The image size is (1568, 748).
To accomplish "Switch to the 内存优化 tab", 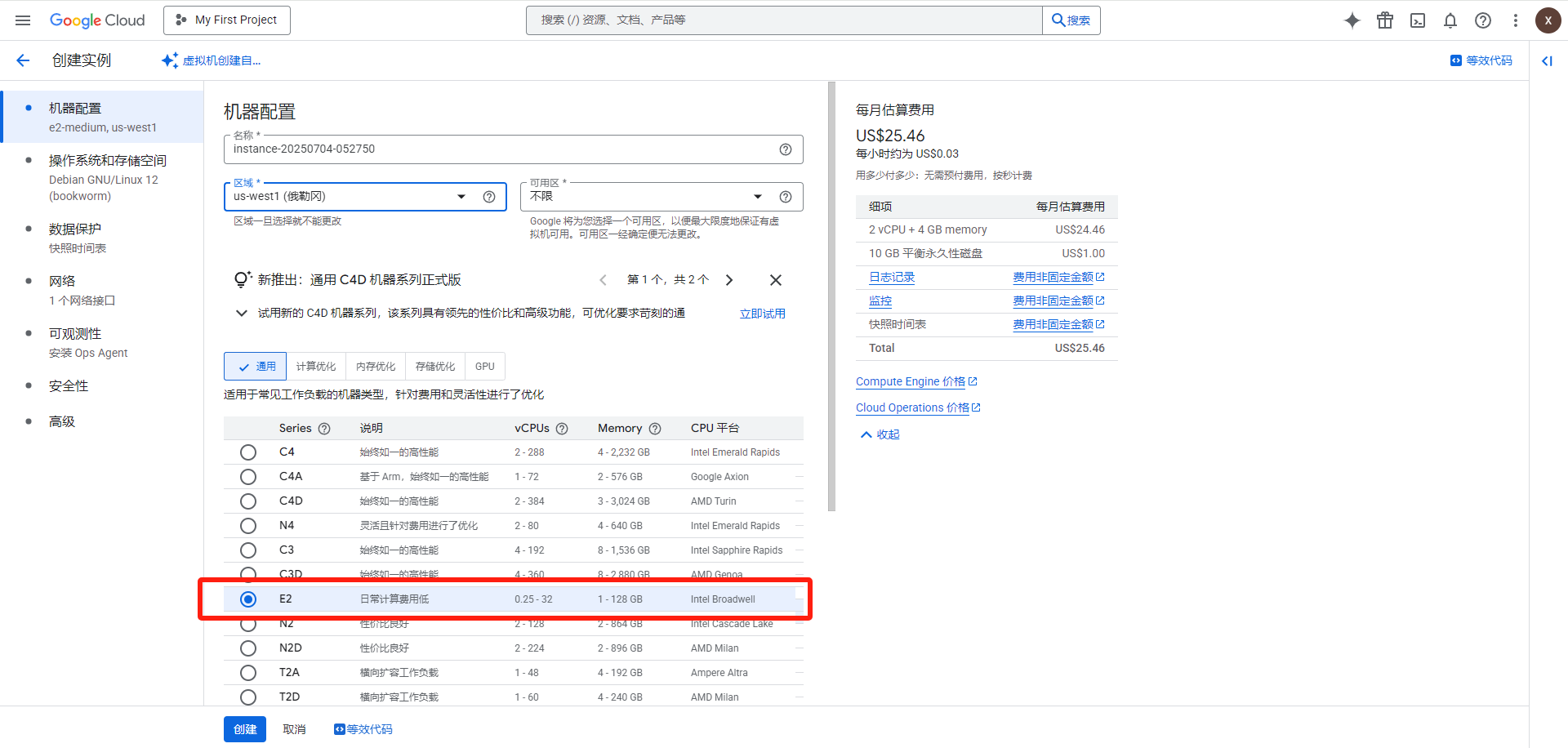I will click(376, 367).
